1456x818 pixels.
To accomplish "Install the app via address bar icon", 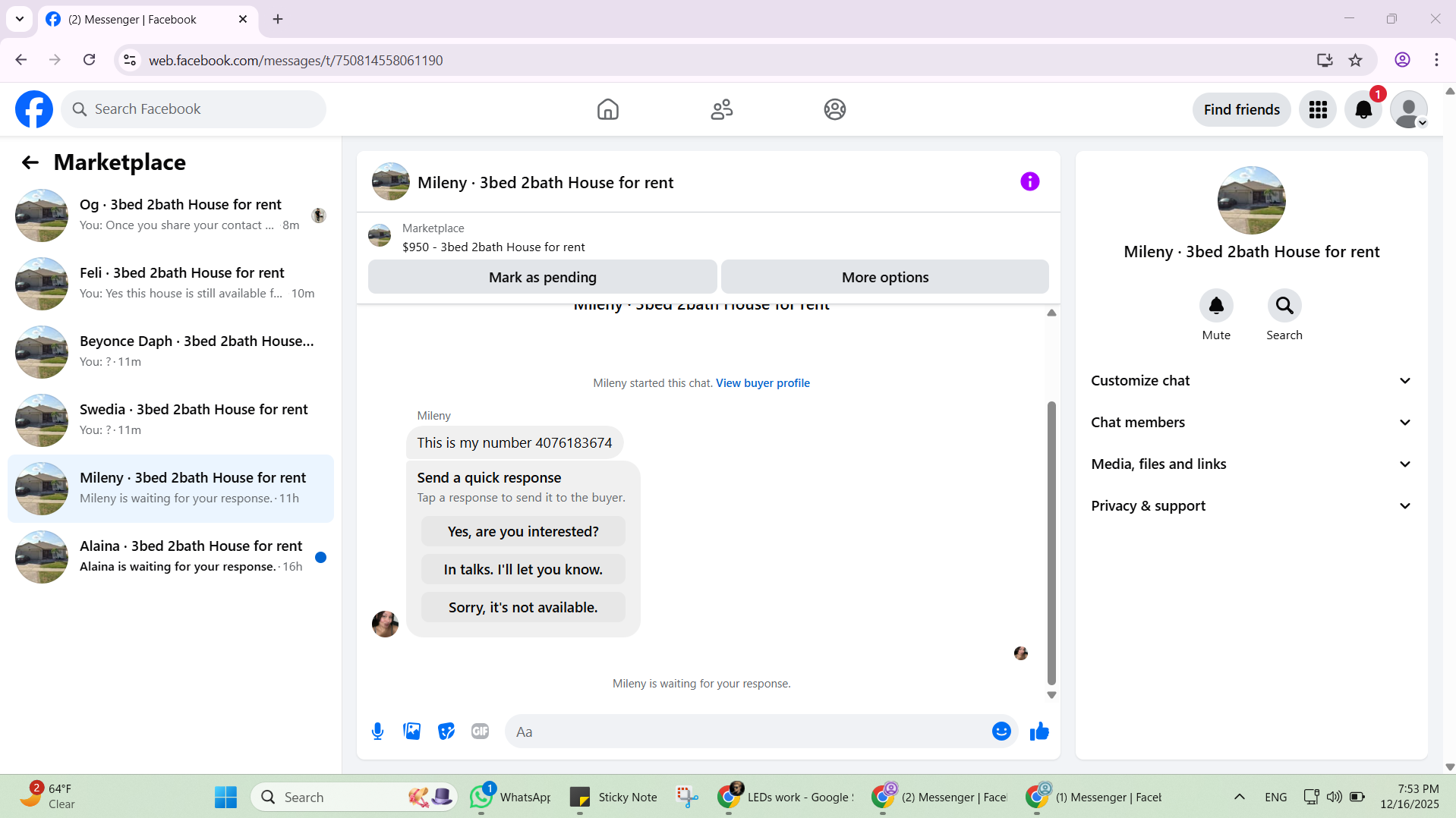I will [1325, 60].
